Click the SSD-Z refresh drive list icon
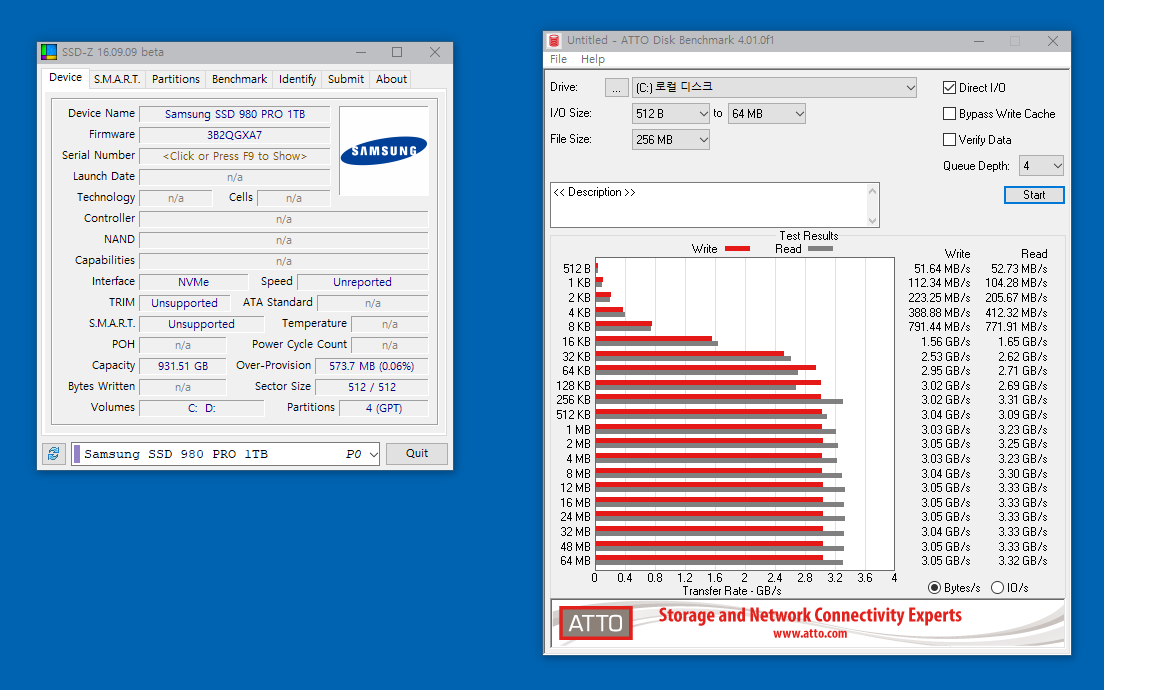The width and height of the screenshot is (1152, 690). (x=54, y=453)
